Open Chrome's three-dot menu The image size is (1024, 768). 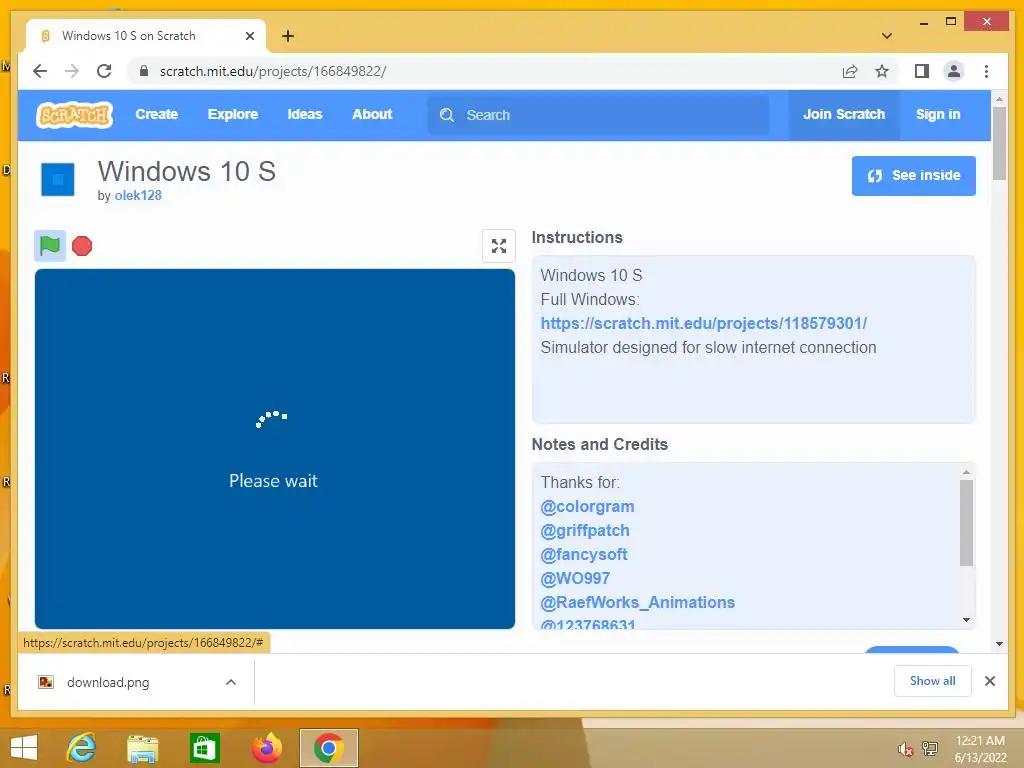point(986,71)
